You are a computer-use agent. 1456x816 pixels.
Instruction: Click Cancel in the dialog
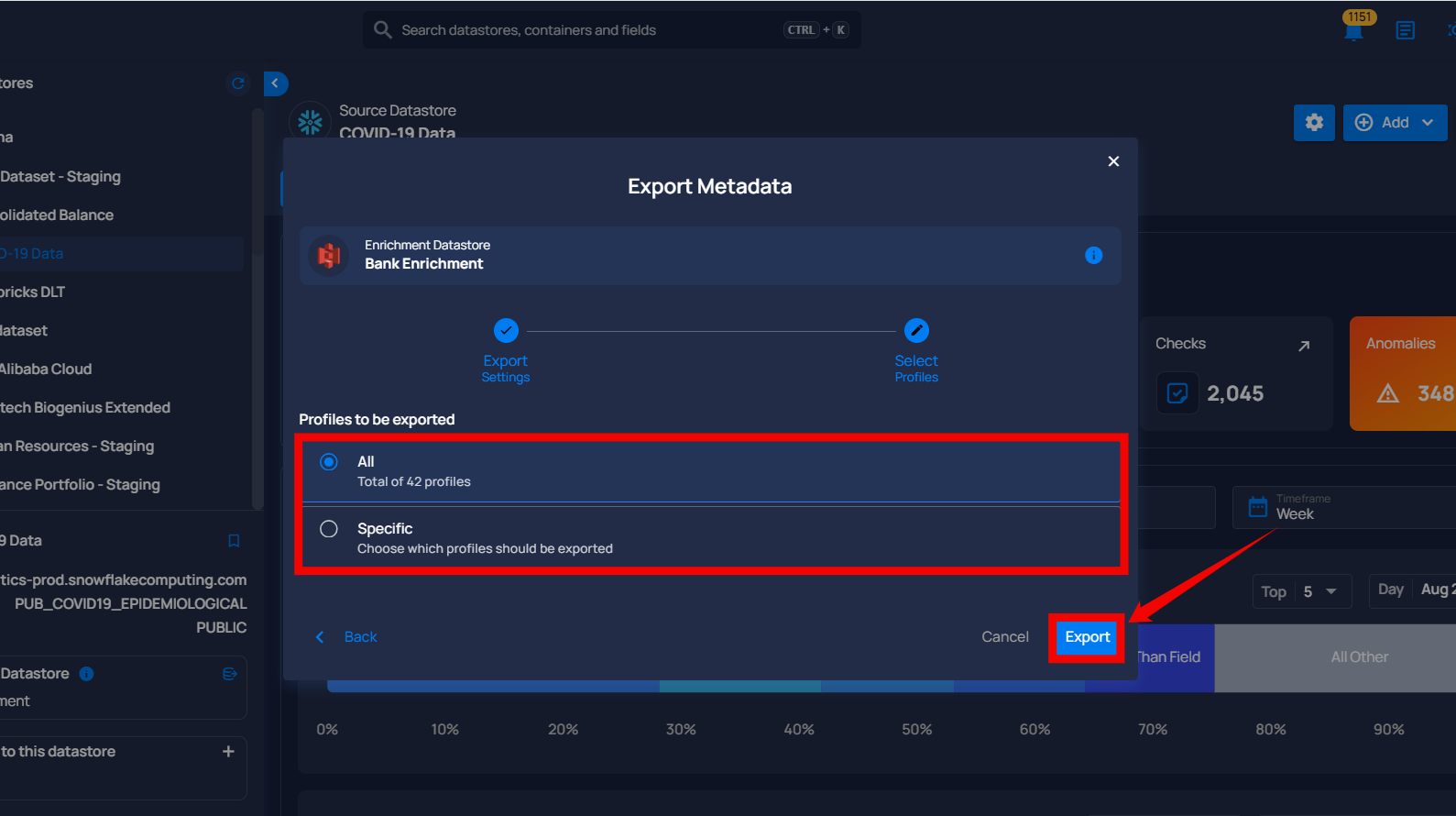pos(1005,637)
